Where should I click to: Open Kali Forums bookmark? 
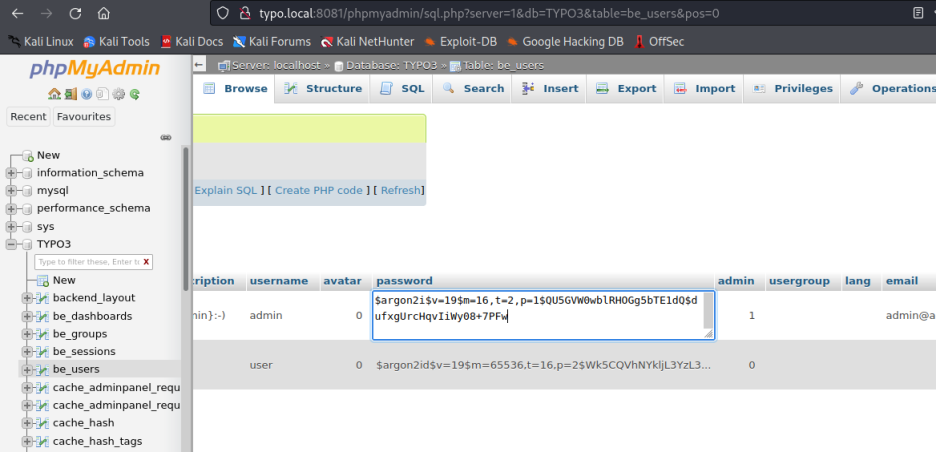click(x=272, y=41)
